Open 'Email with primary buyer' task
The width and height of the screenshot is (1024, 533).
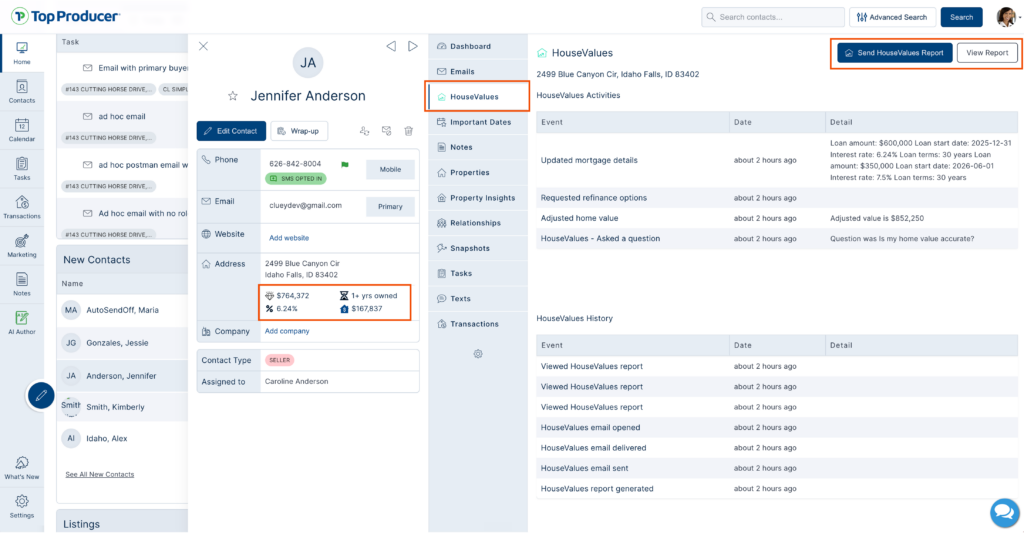click(x=143, y=68)
